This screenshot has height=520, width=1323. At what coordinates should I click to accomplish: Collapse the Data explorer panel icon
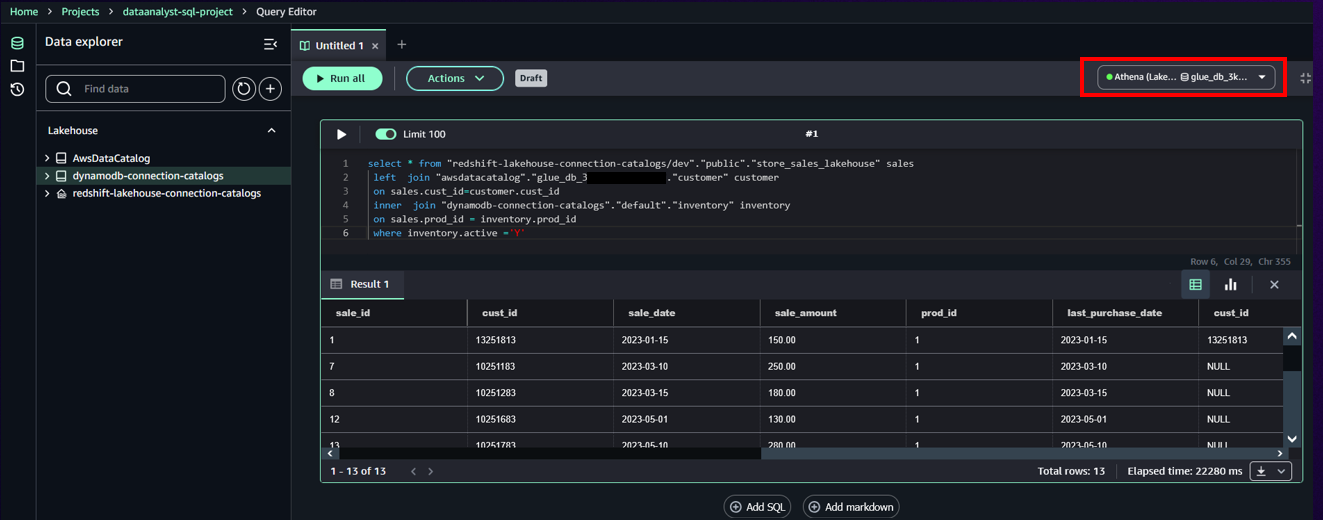(270, 44)
